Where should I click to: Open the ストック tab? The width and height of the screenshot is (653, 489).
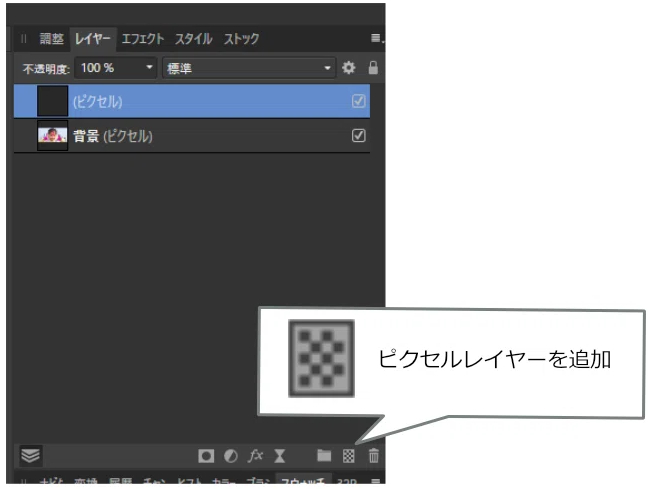pyautogui.click(x=242, y=39)
